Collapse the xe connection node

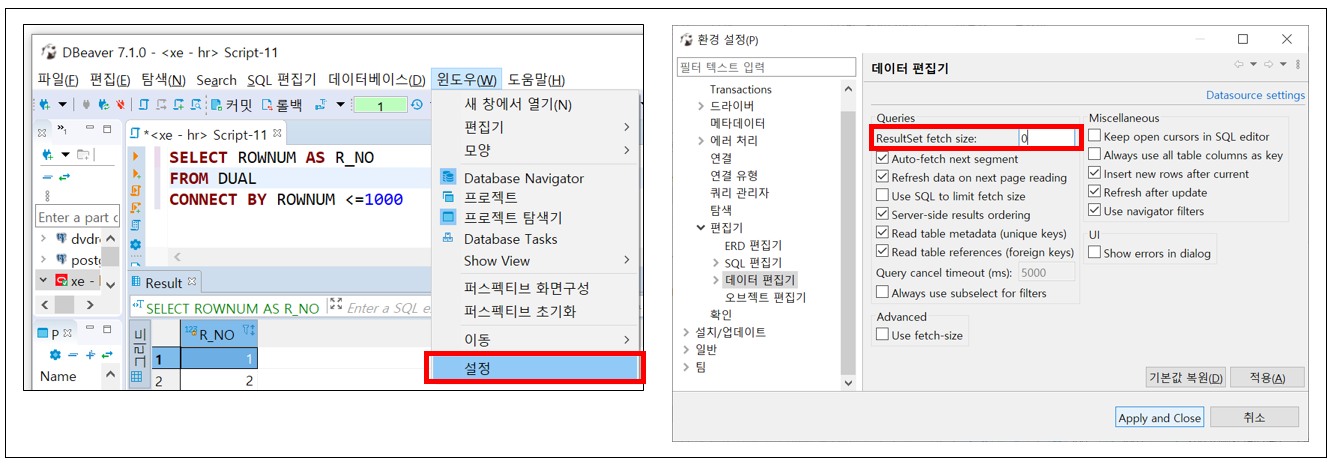[44, 281]
